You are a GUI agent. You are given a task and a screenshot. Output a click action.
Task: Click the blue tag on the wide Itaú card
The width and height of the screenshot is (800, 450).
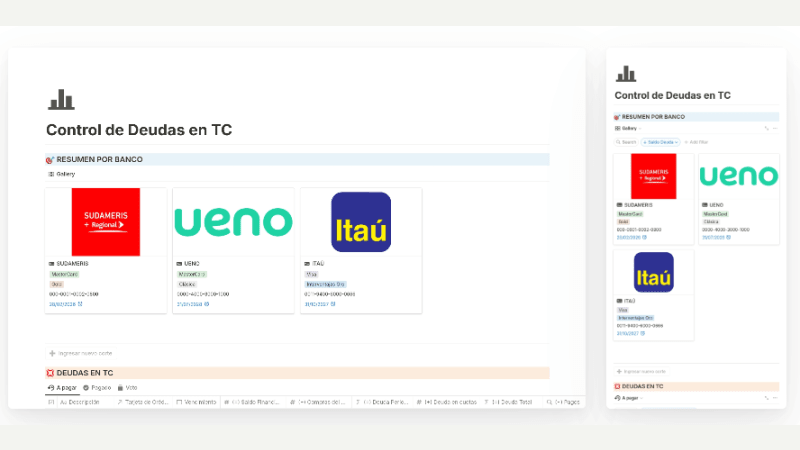tap(326, 284)
